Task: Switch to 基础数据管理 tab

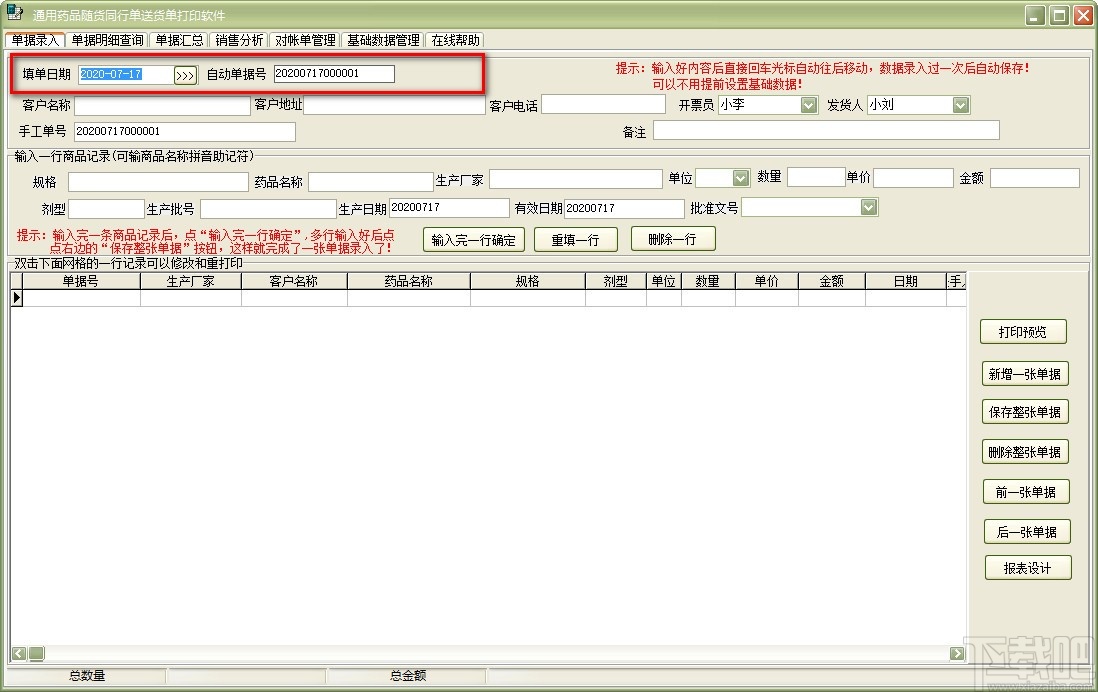Action: (382, 40)
